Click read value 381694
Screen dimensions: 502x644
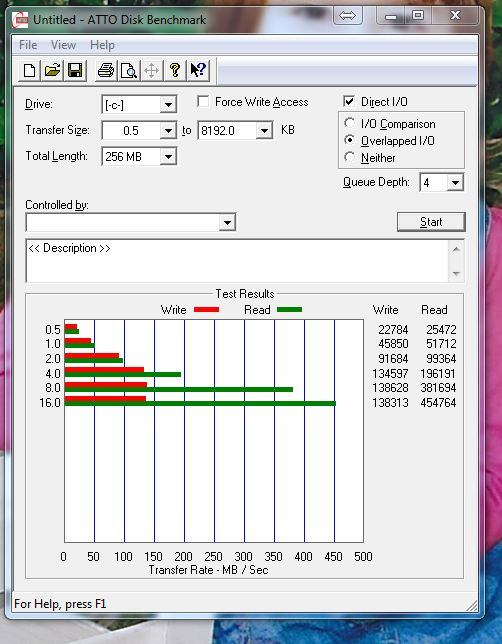(x=438, y=388)
